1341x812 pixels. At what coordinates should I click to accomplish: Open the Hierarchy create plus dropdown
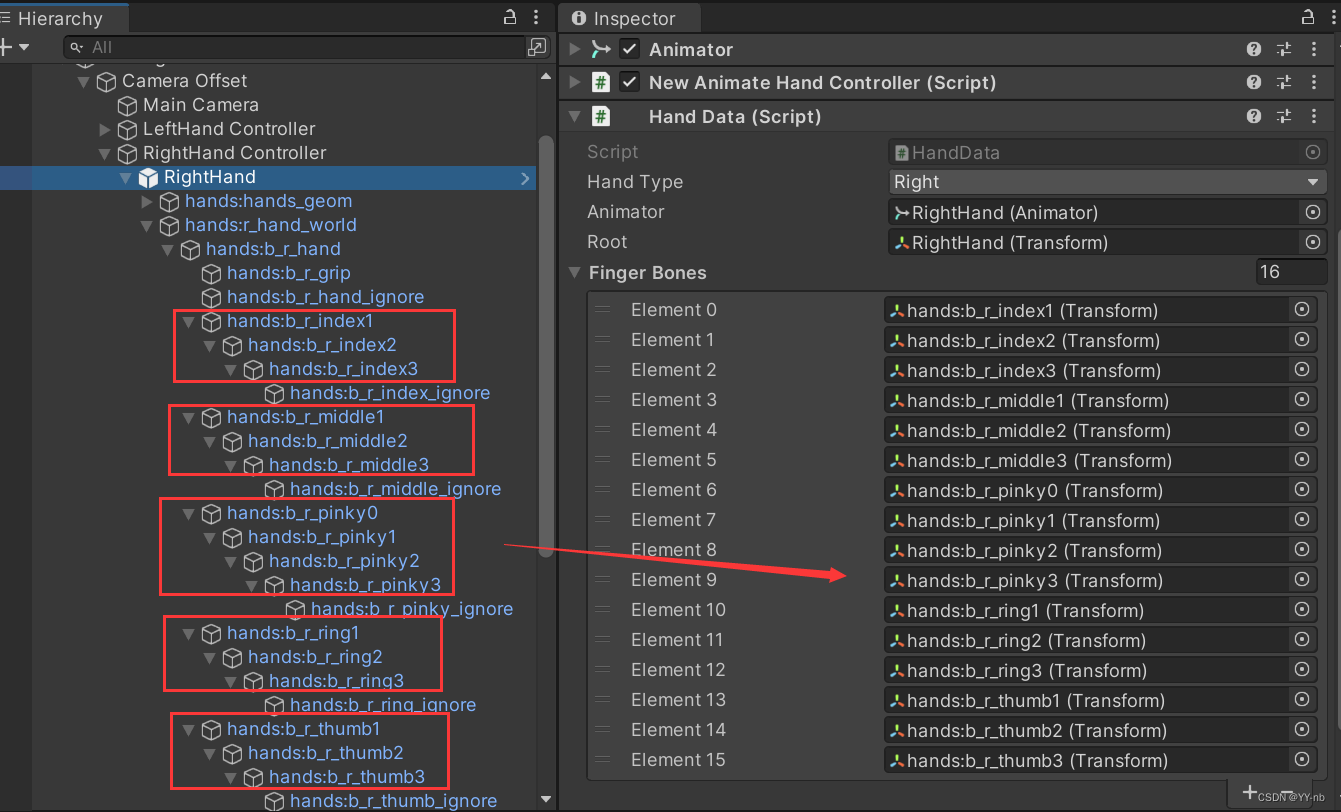(16, 47)
